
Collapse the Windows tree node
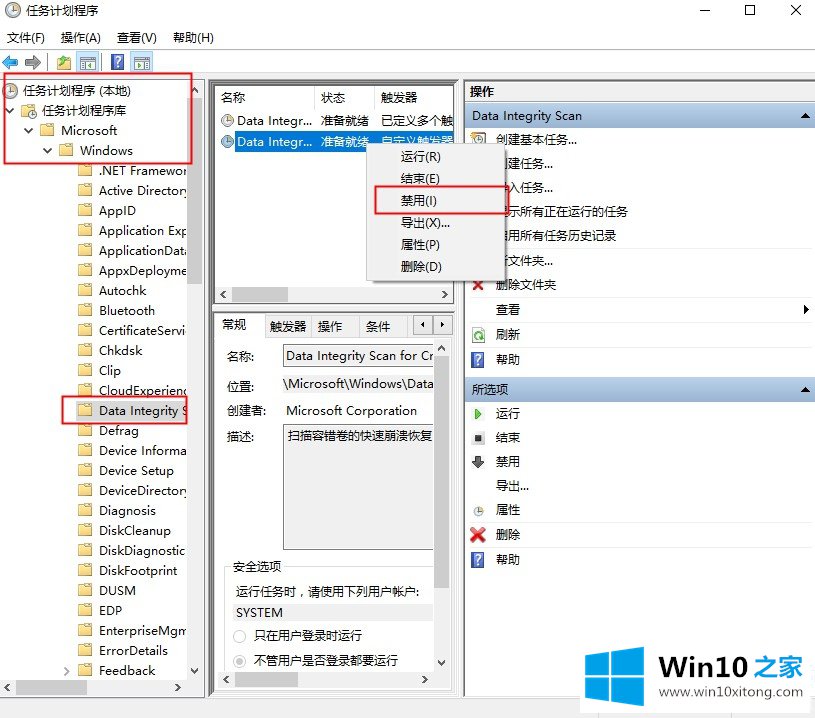pyautogui.click(x=48, y=151)
